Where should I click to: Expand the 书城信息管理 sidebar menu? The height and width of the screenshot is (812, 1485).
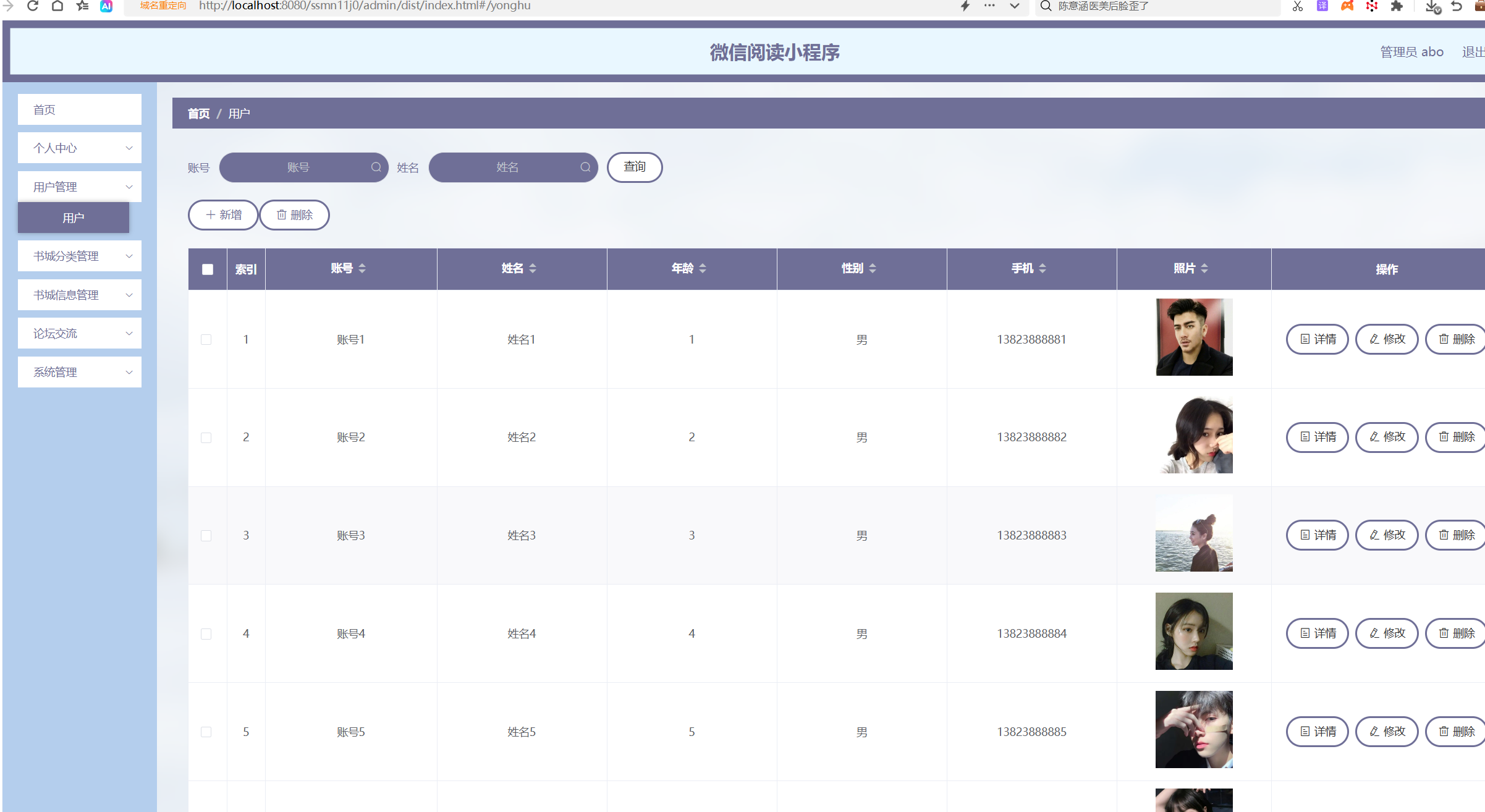80,295
